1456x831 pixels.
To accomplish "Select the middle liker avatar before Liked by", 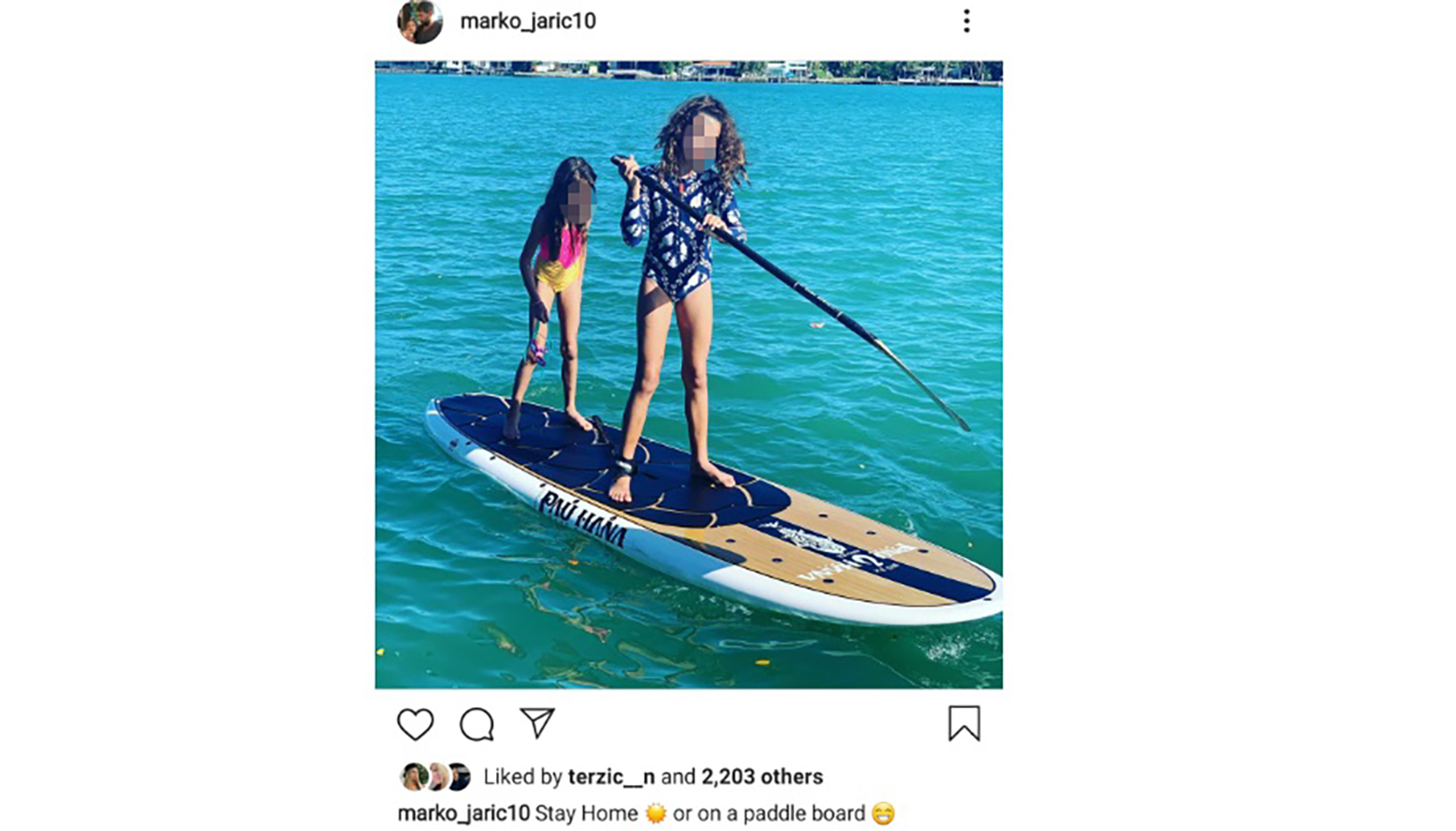I will pyautogui.click(x=437, y=776).
